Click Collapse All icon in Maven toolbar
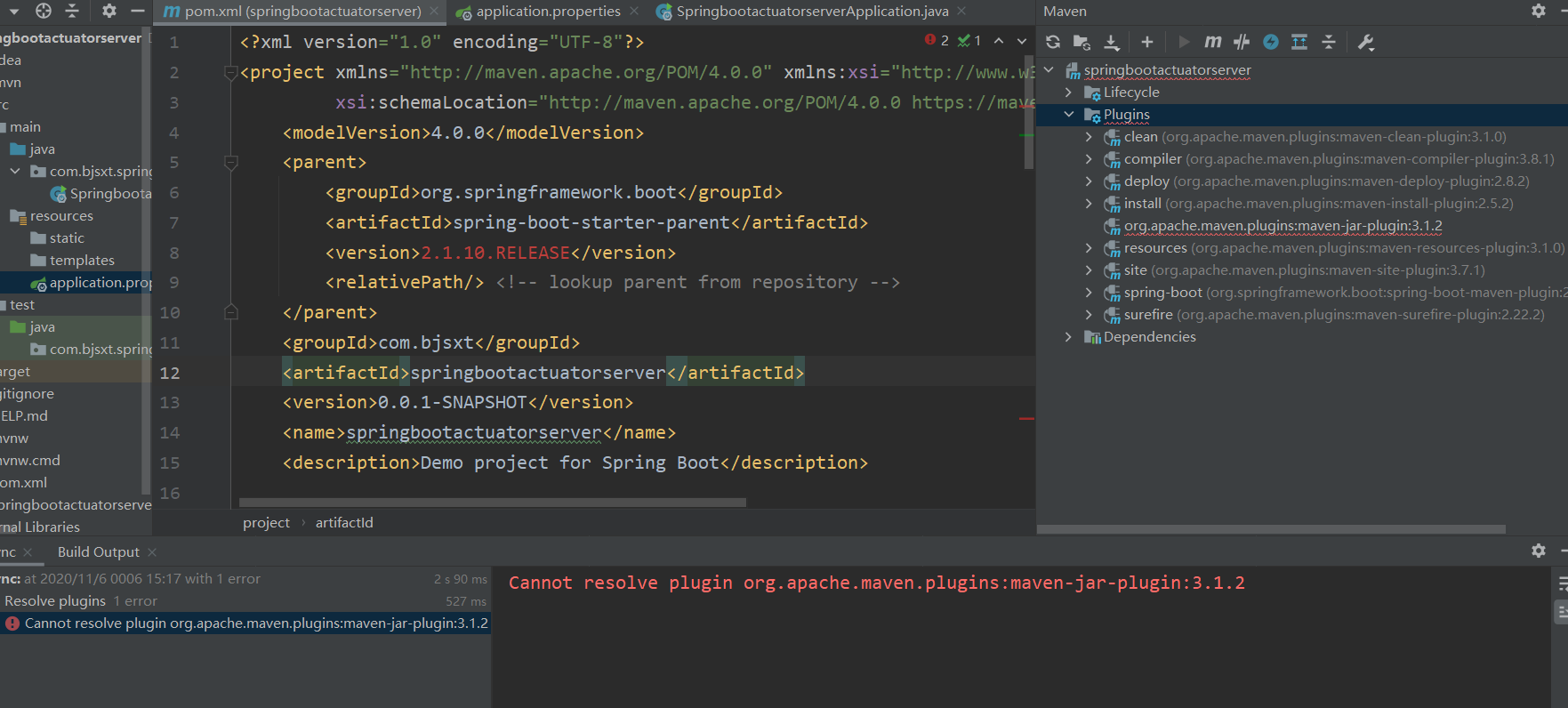This screenshot has width=1568, height=708. 1329,42
